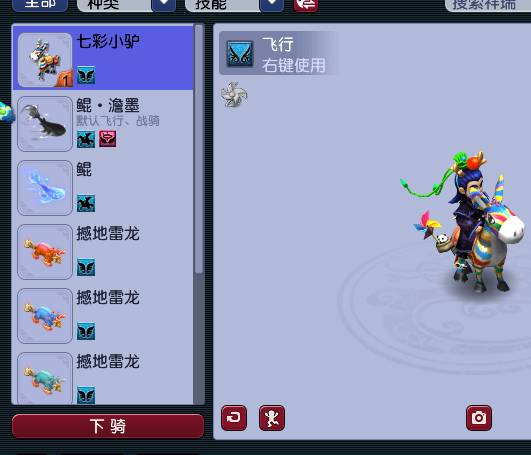531x455 pixels.
Task: Expand the 技能 dropdown arrow
Action: (x=272, y=5)
